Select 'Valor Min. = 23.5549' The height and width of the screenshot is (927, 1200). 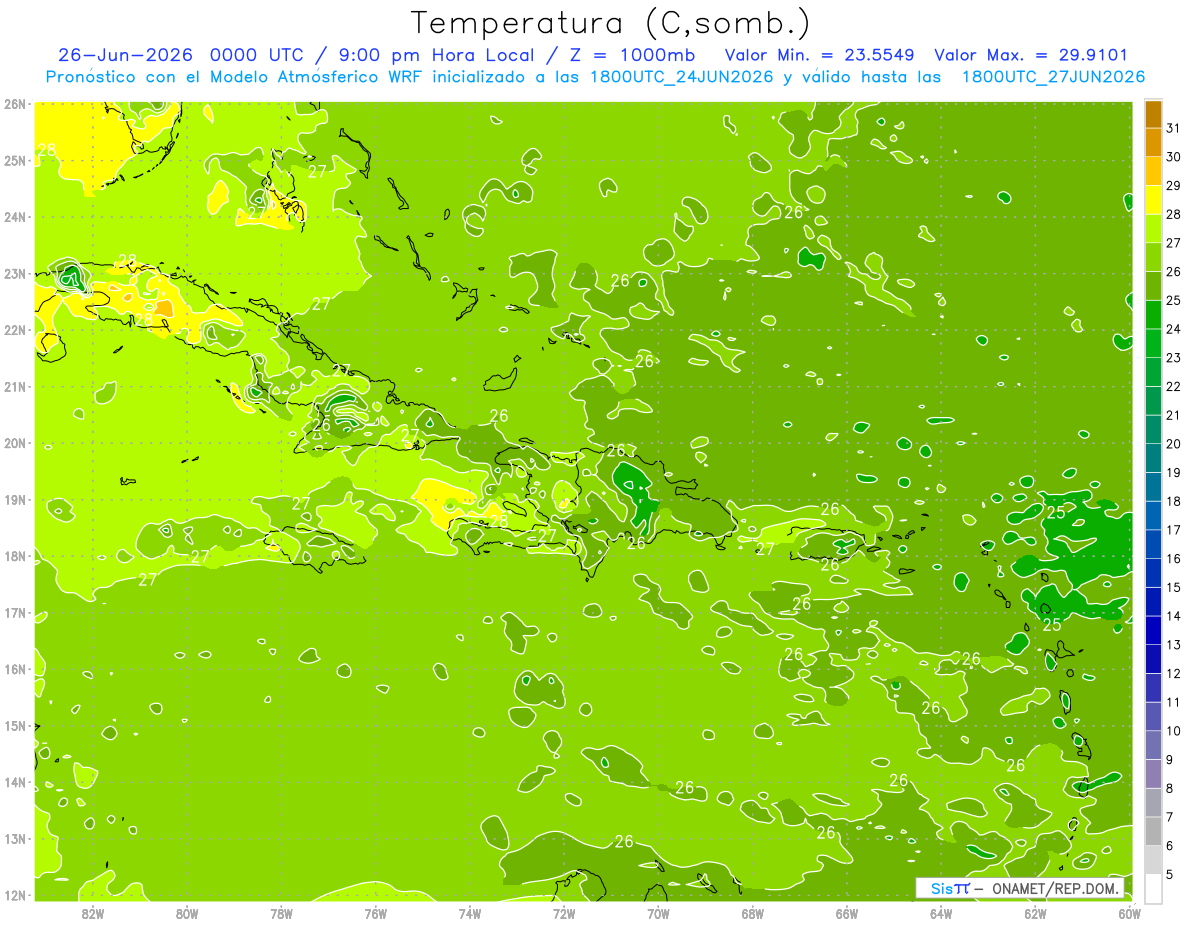(819, 55)
